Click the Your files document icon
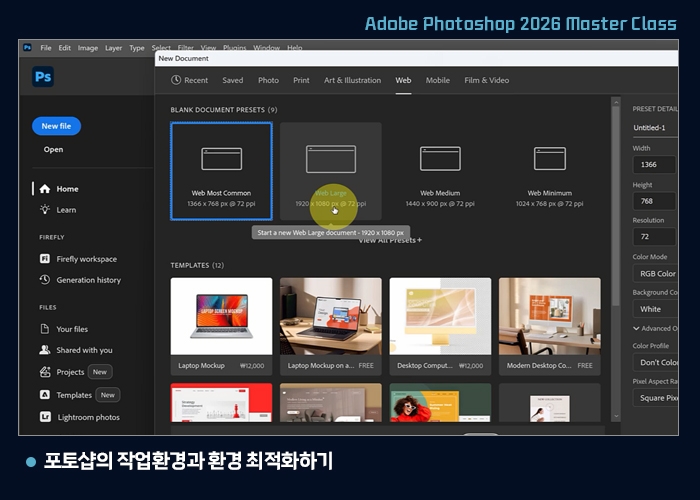The width and height of the screenshot is (700, 500). tap(45, 329)
